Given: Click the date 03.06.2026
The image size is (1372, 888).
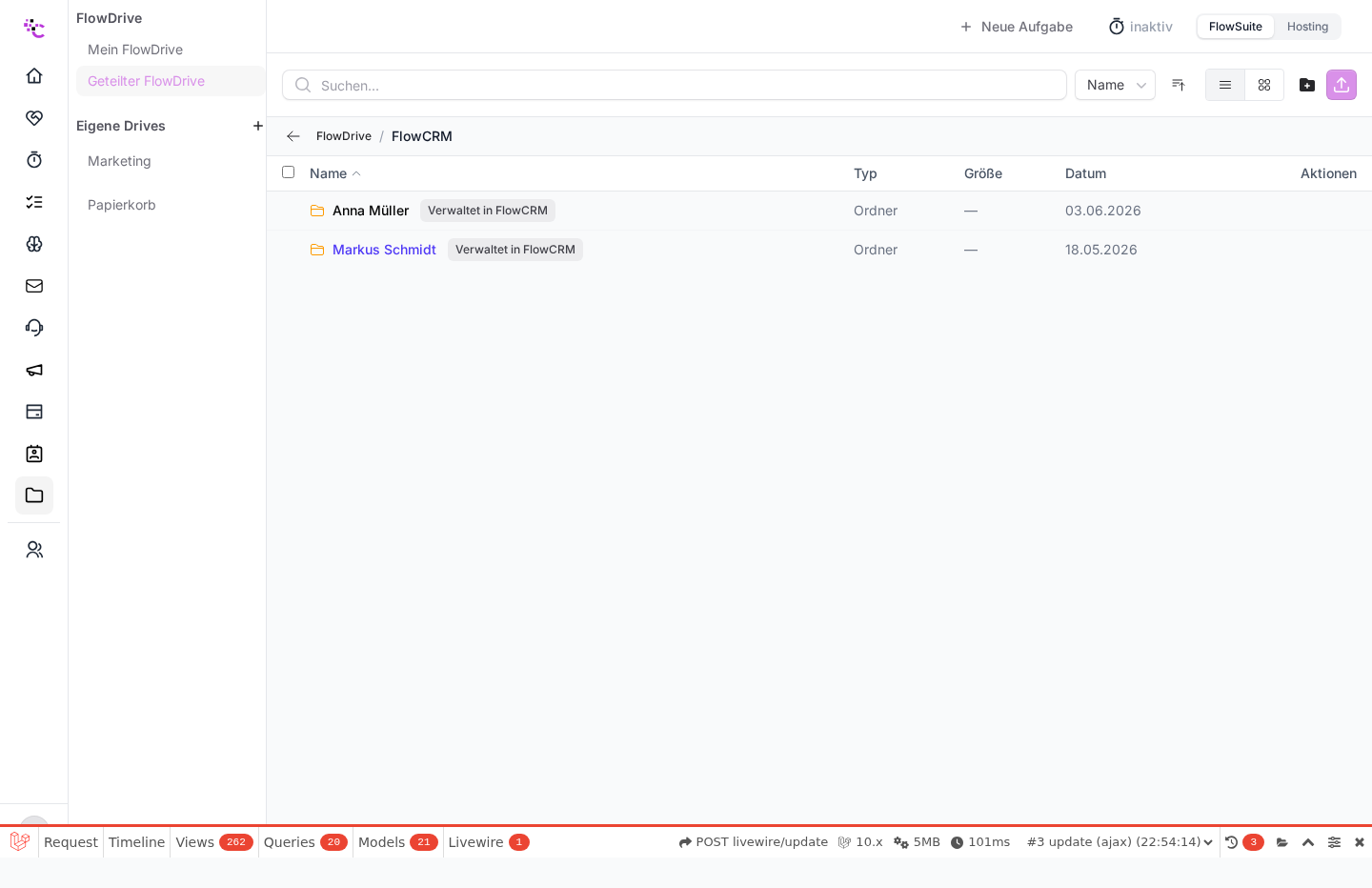Looking at the screenshot, I should 1103,211.
